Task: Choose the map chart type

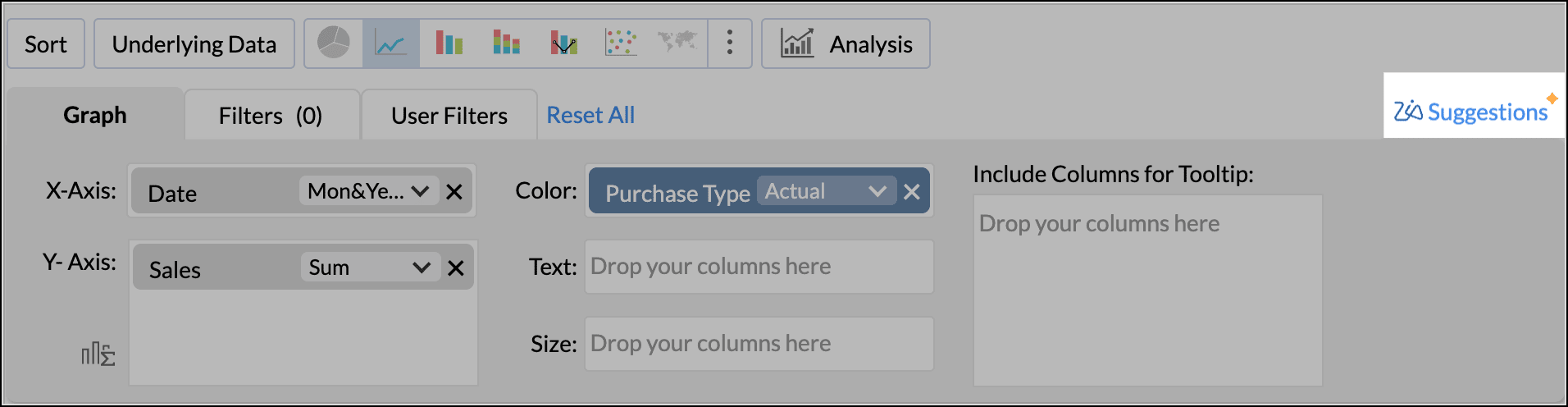Action: [677, 42]
